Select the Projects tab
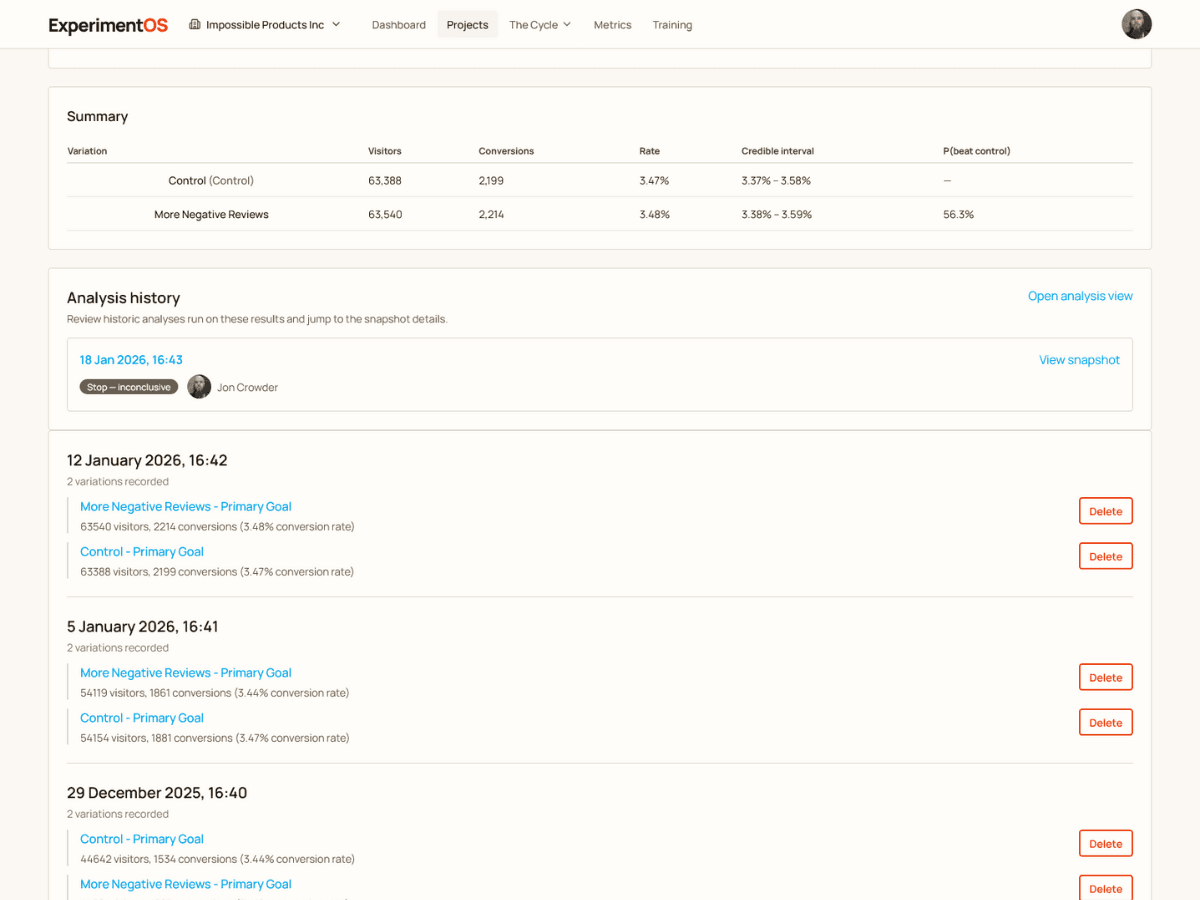This screenshot has width=1200, height=900. pos(467,24)
